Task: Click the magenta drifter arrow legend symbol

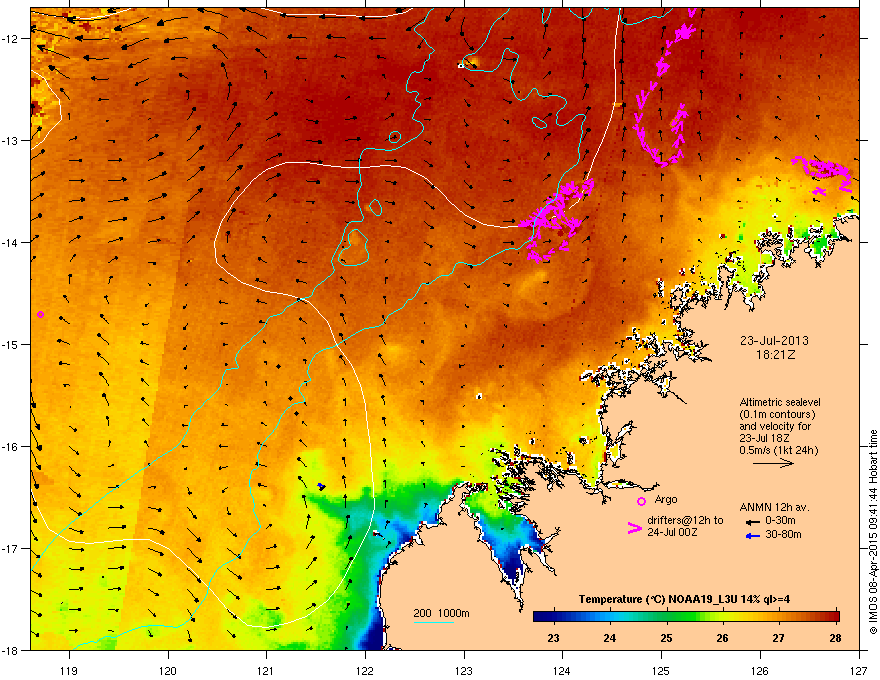Action: (x=634, y=528)
